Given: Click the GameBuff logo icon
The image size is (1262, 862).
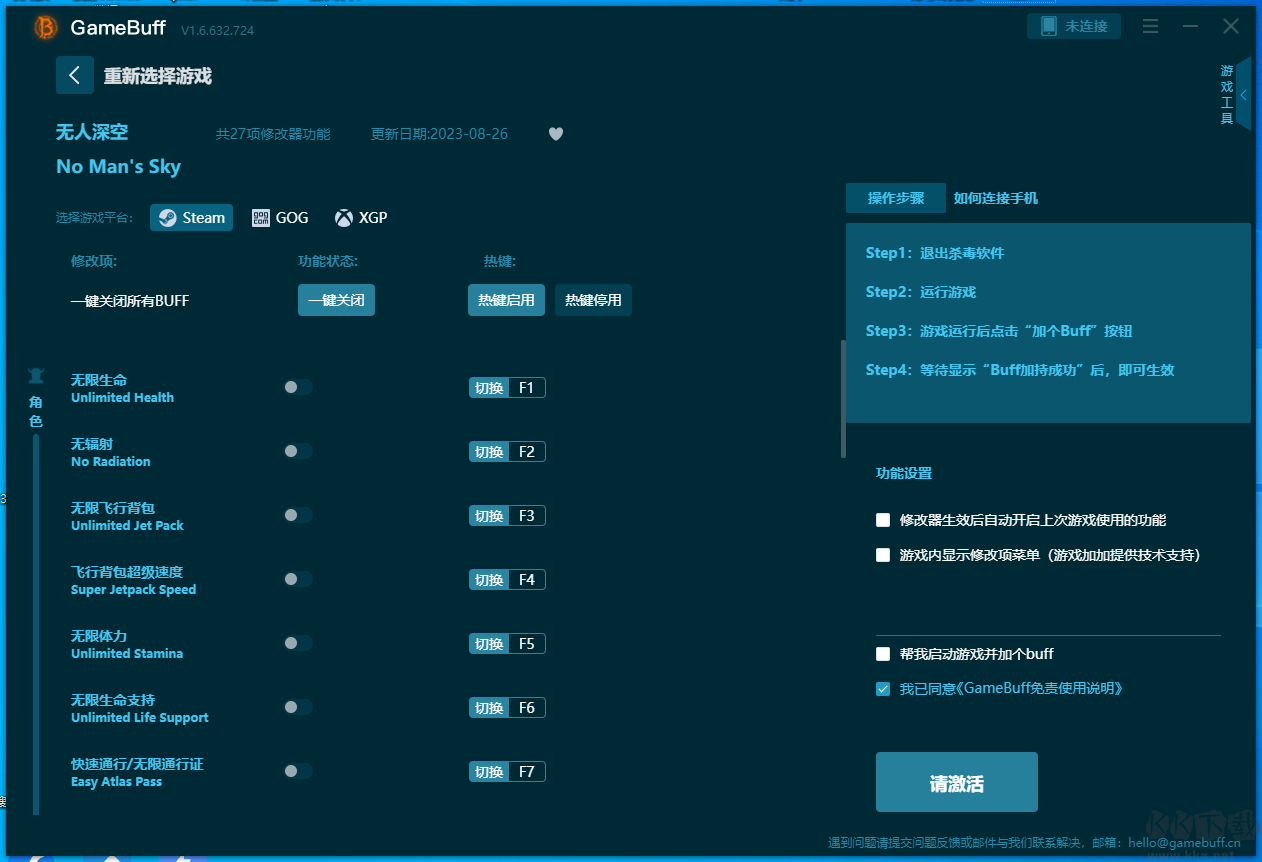Looking at the screenshot, I should coord(46,28).
